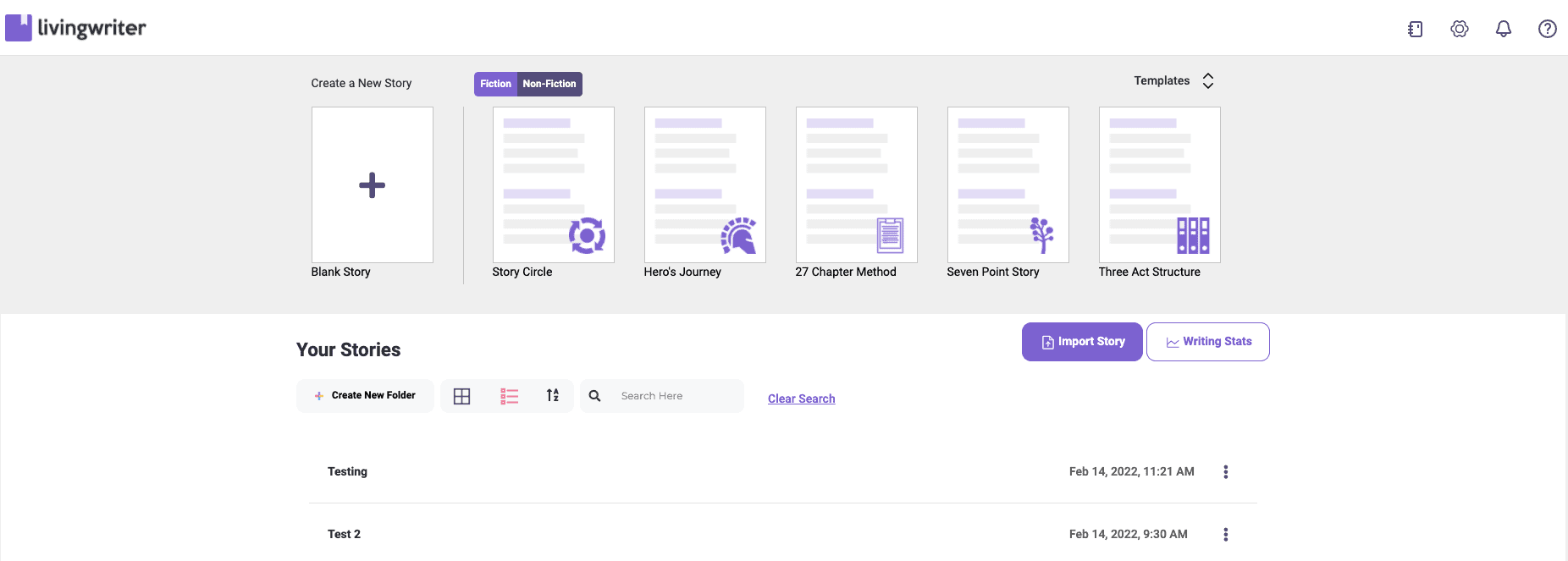
Task: Switch to list view of stories
Action: click(509, 396)
